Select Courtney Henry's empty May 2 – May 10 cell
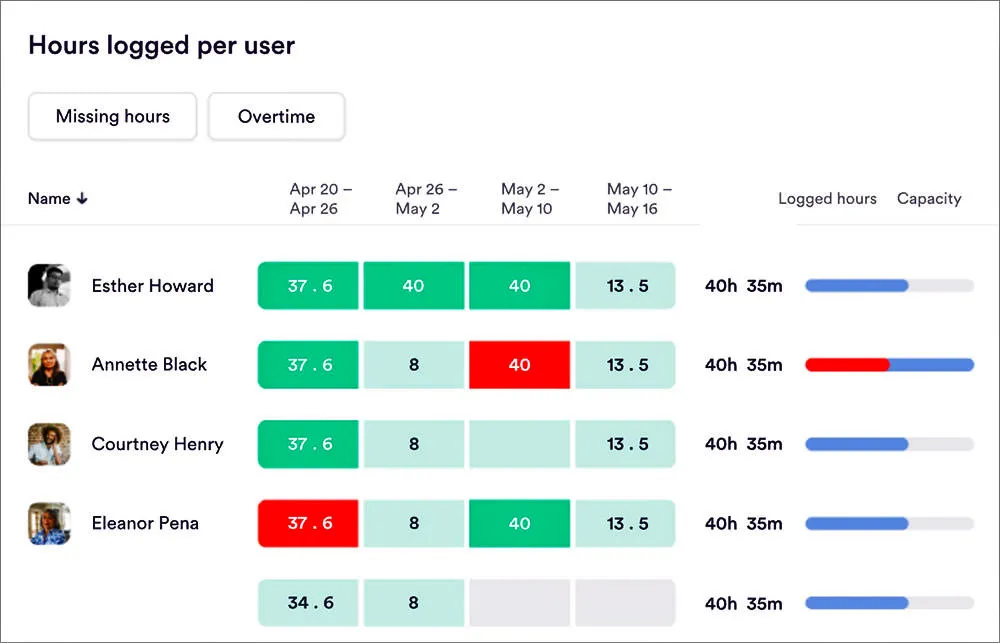This screenshot has height=643, width=1000. 519,444
